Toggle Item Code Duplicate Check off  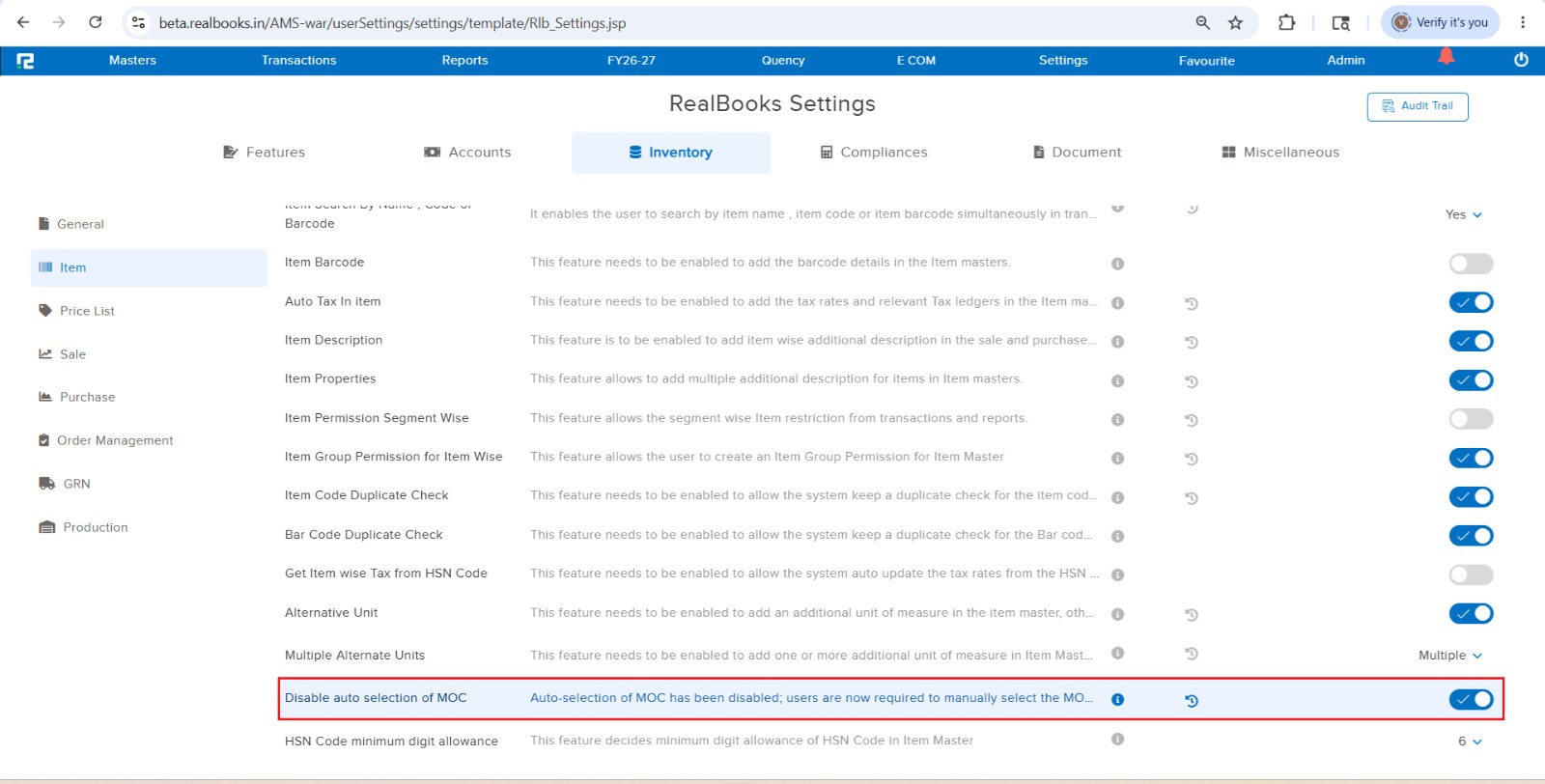coord(1471,496)
